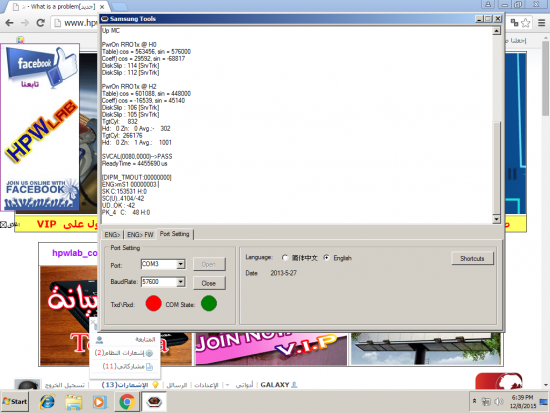Click the terminal log scrollbar thumb
The height and width of the screenshot is (413, 550).
point(496,167)
